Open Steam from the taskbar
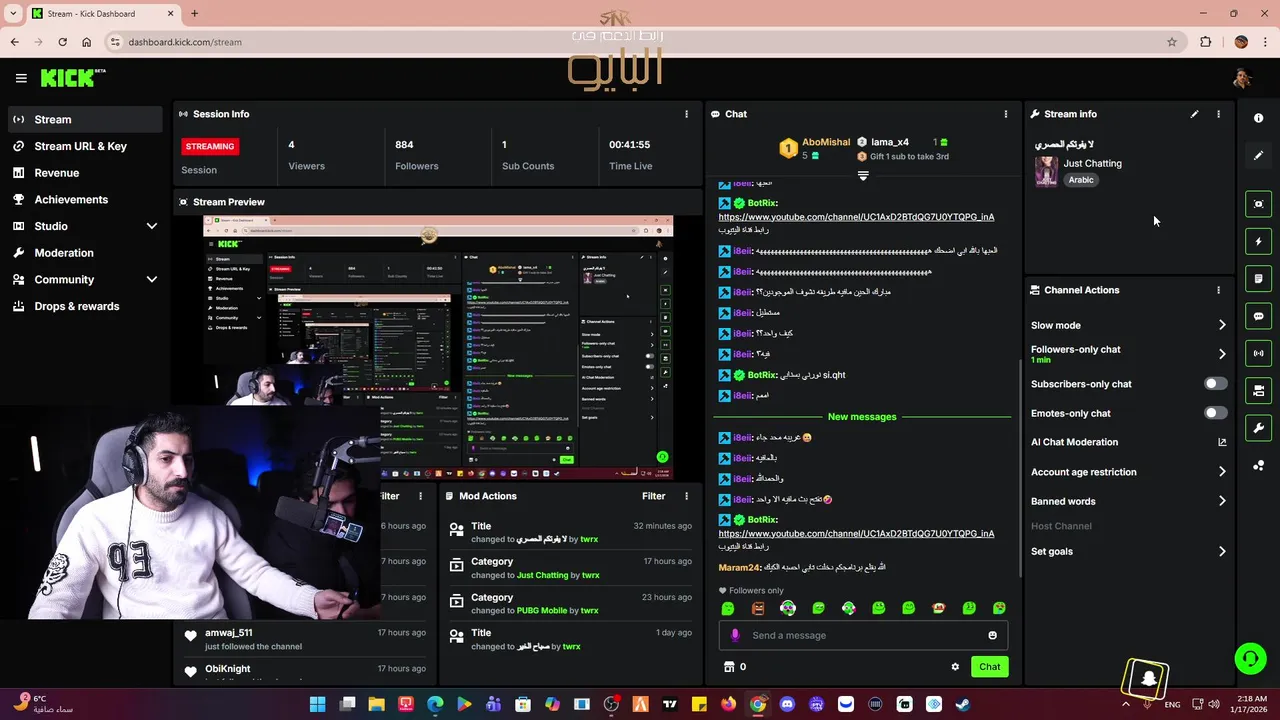This screenshot has width=1280, height=720. [962, 704]
